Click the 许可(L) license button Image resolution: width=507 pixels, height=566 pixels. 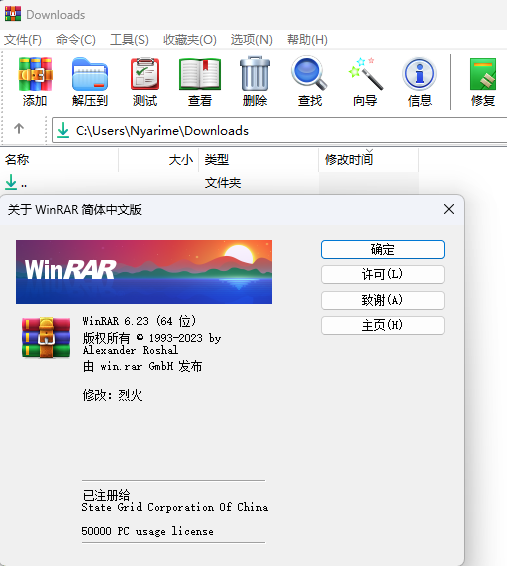coord(383,275)
